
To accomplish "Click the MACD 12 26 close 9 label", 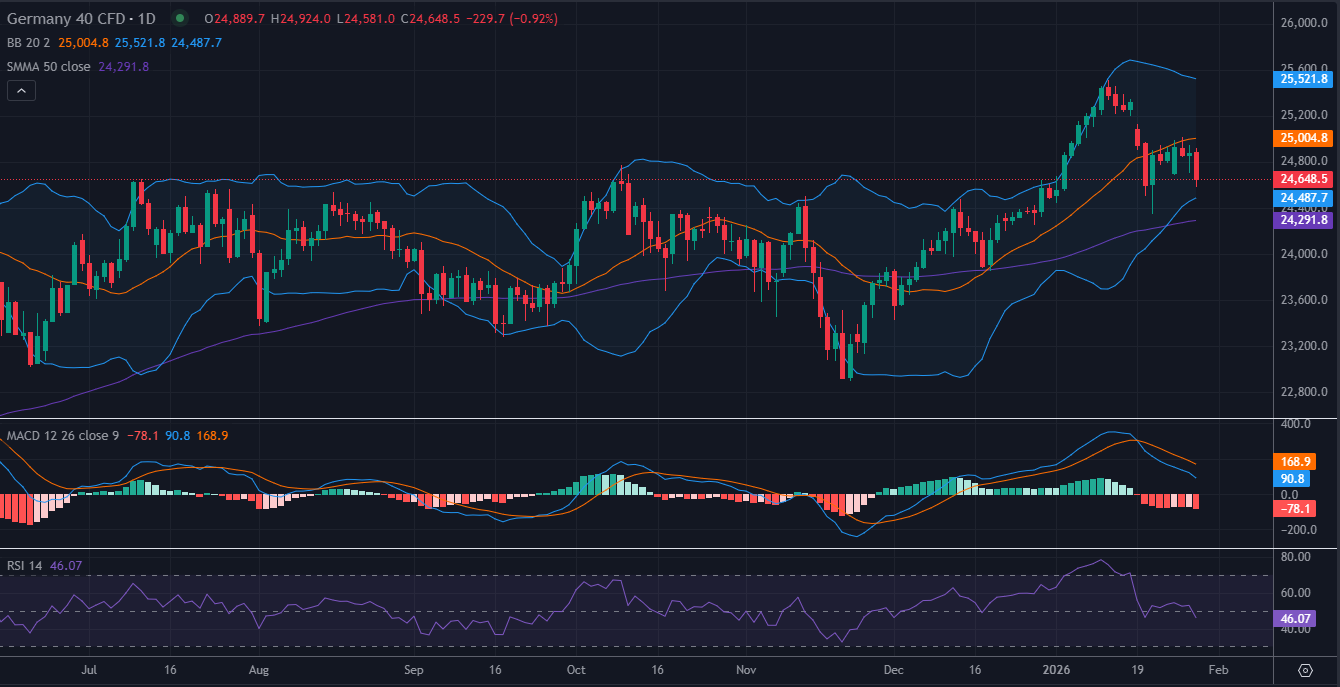I will click(x=60, y=436).
